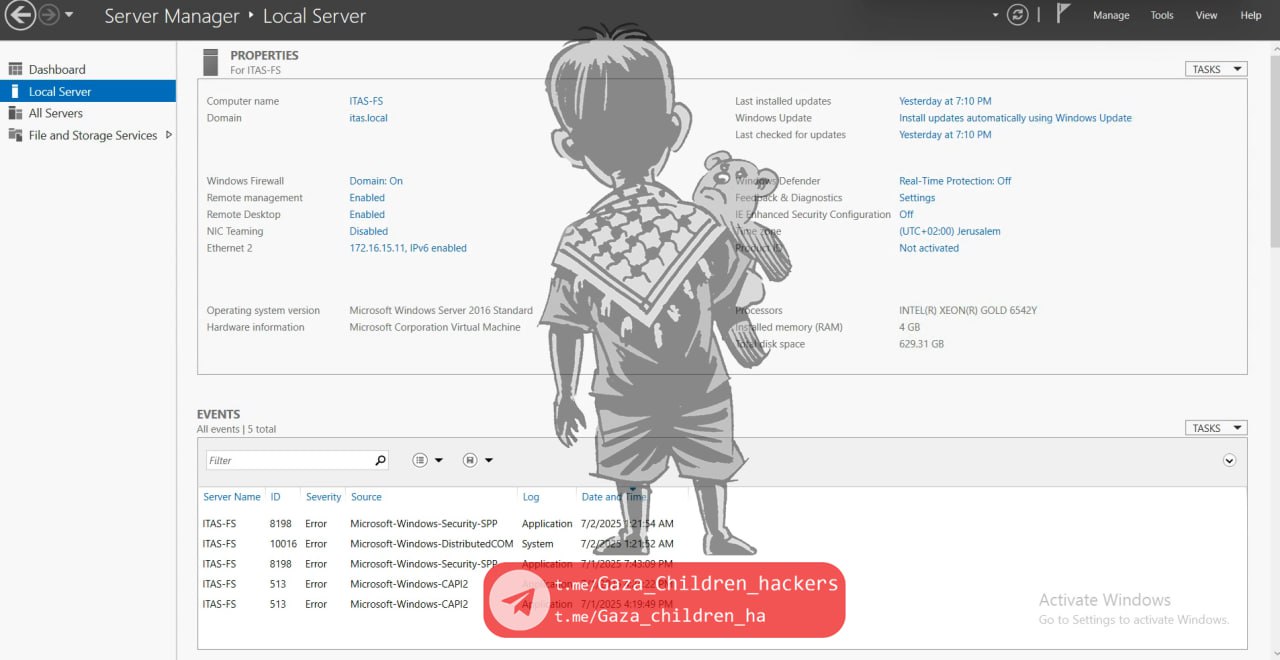Screen dimensions: 1280x660
Task: Expand the Properties TASKS dropdown
Action: tap(1216, 69)
